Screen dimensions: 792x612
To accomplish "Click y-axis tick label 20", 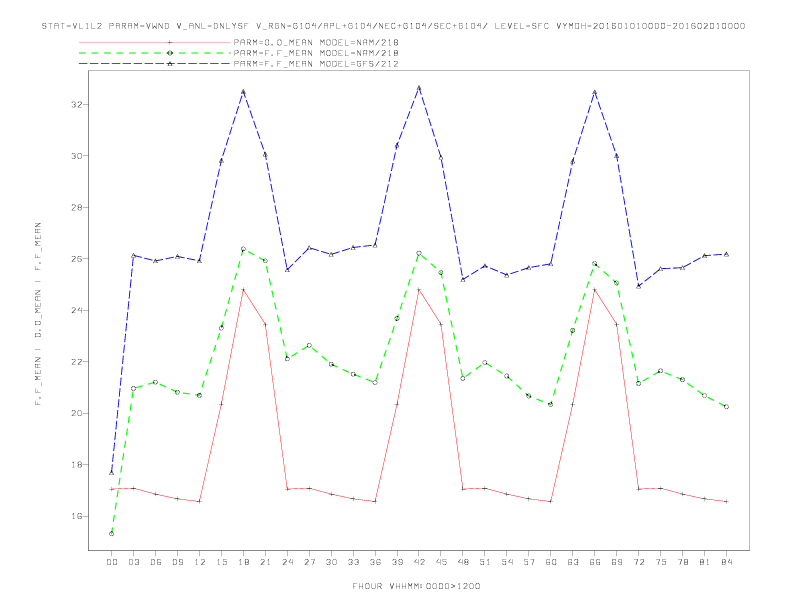I will click(76, 414).
